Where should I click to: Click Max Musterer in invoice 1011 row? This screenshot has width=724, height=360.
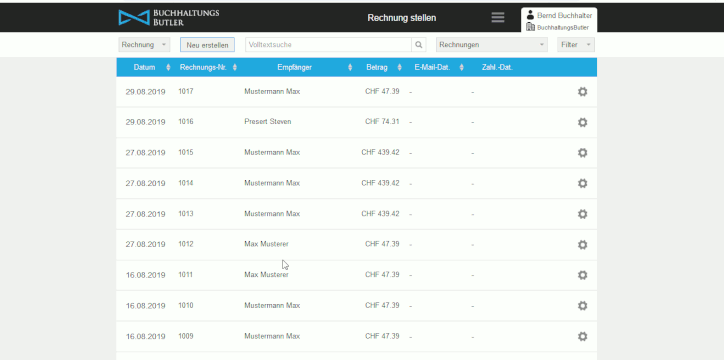pos(266,275)
